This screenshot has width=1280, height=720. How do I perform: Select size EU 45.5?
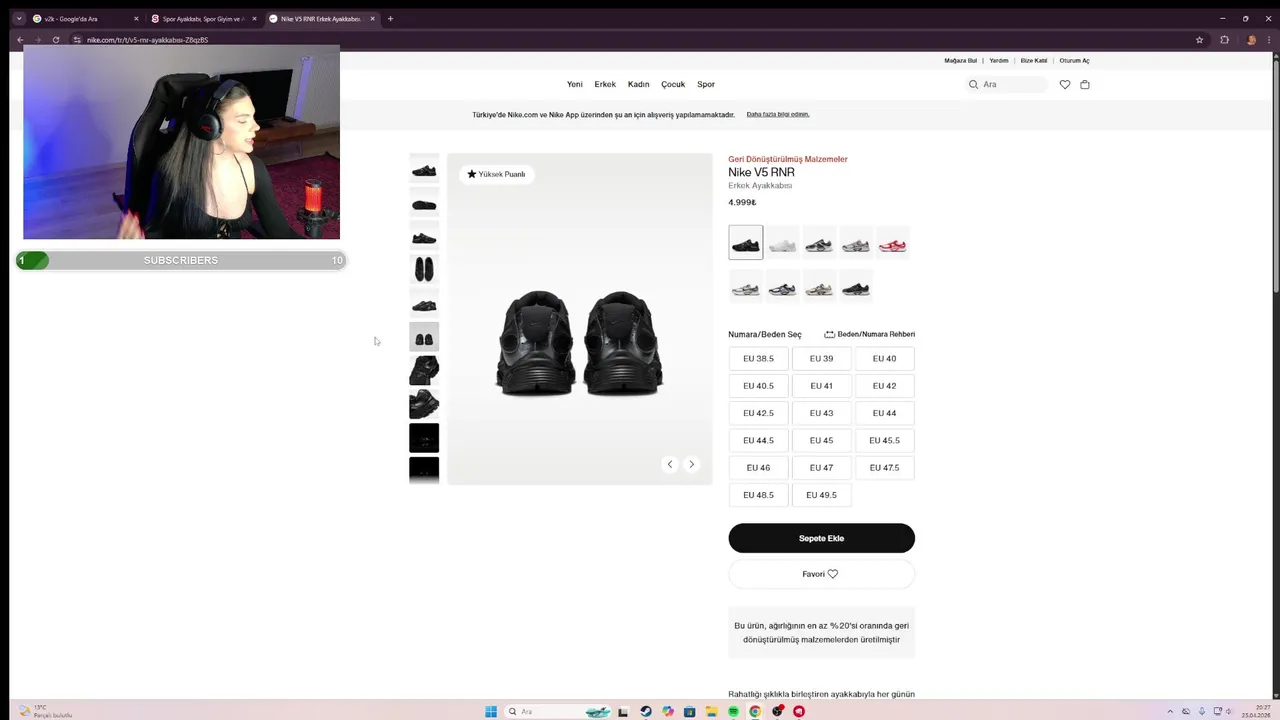(884, 440)
